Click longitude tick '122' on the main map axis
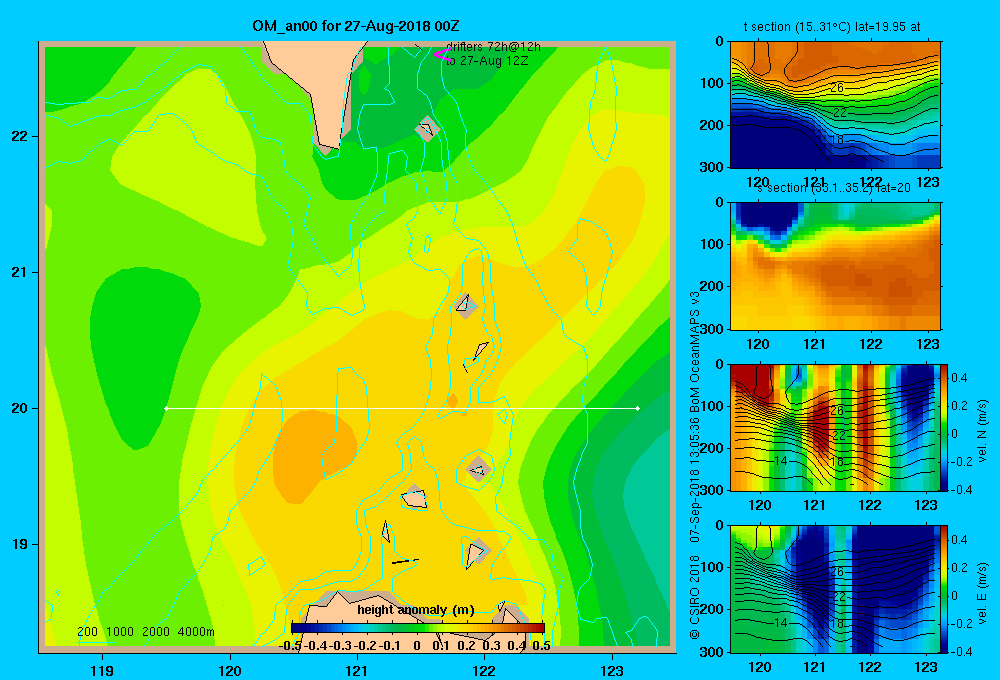This screenshot has width=1000, height=680. [484, 670]
